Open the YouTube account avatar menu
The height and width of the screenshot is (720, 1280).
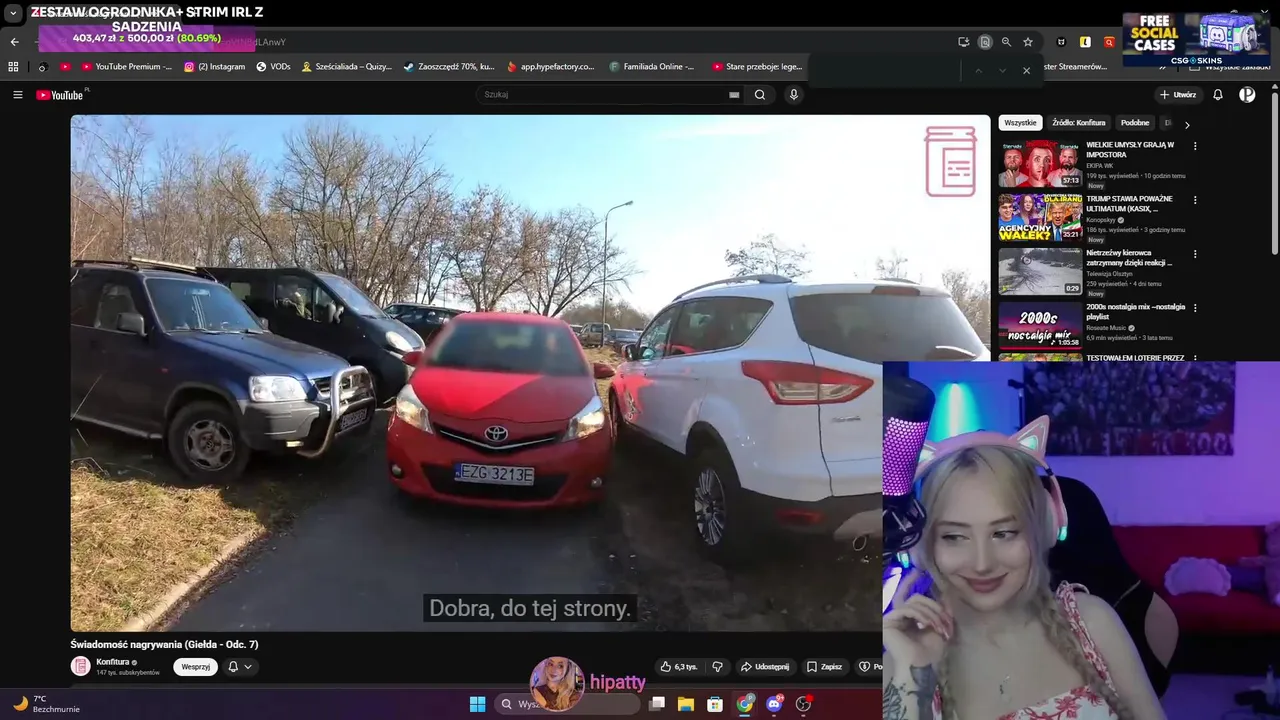[x=1247, y=95]
